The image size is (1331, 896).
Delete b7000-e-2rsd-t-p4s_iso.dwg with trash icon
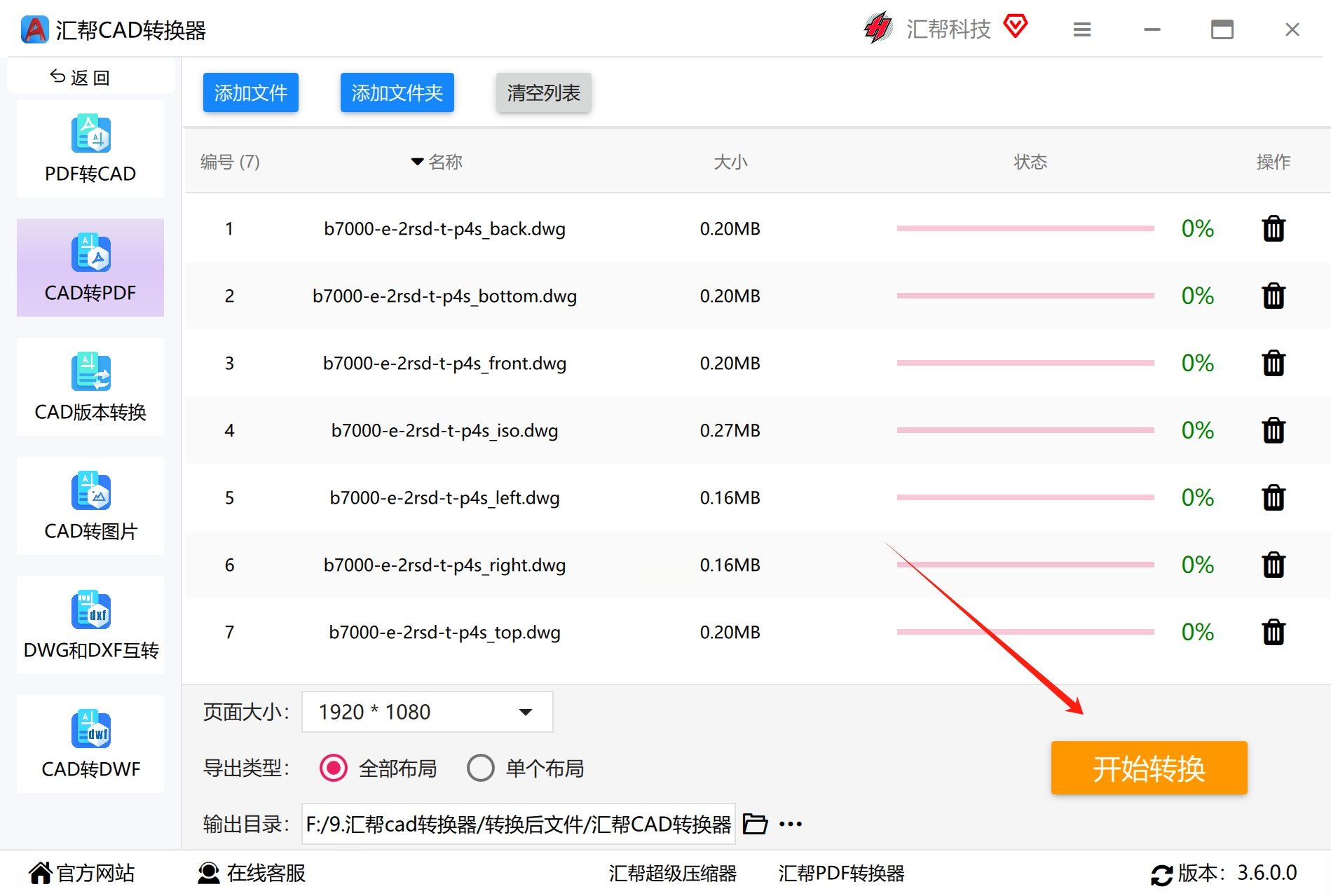[1273, 430]
